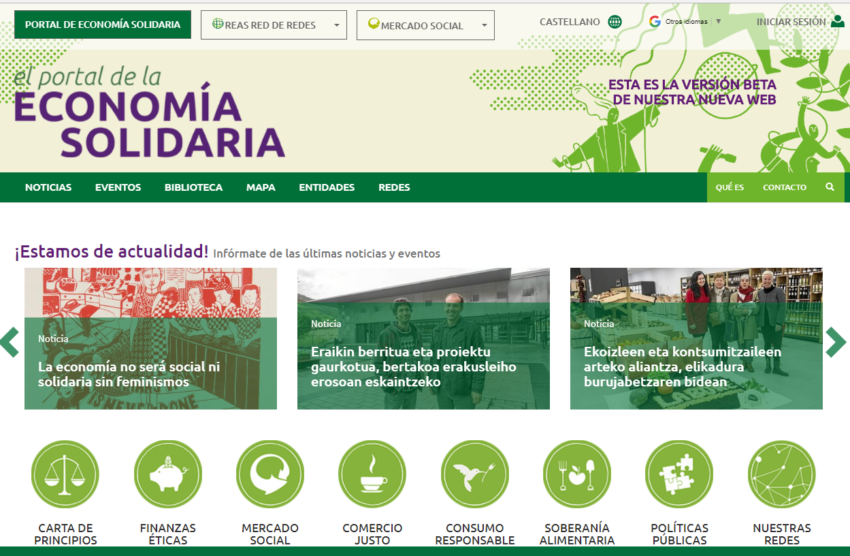
Task: Select the Nuestras Redes network icon
Action: click(x=782, y=474)
